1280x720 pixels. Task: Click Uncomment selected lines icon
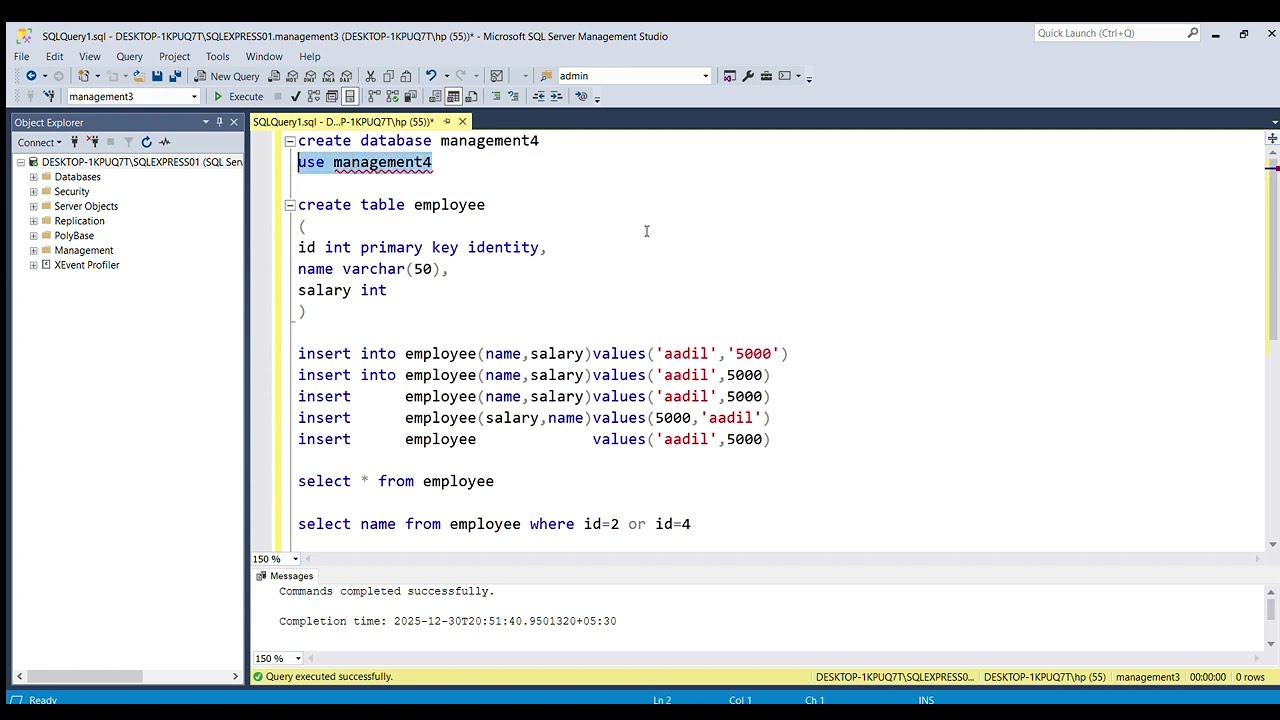coord(514,97)
